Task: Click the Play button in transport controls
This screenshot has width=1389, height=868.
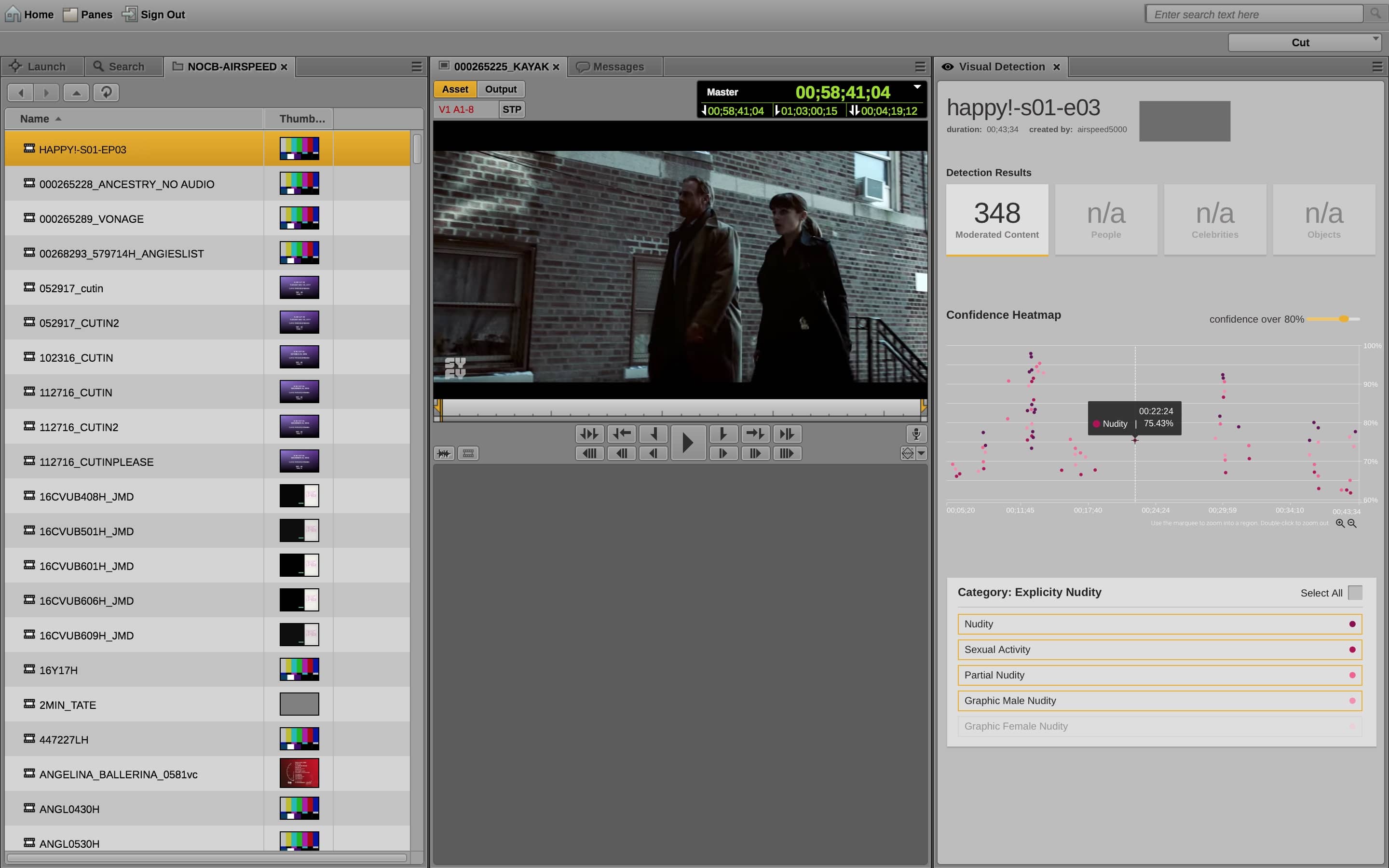Action: click(688, 443)
